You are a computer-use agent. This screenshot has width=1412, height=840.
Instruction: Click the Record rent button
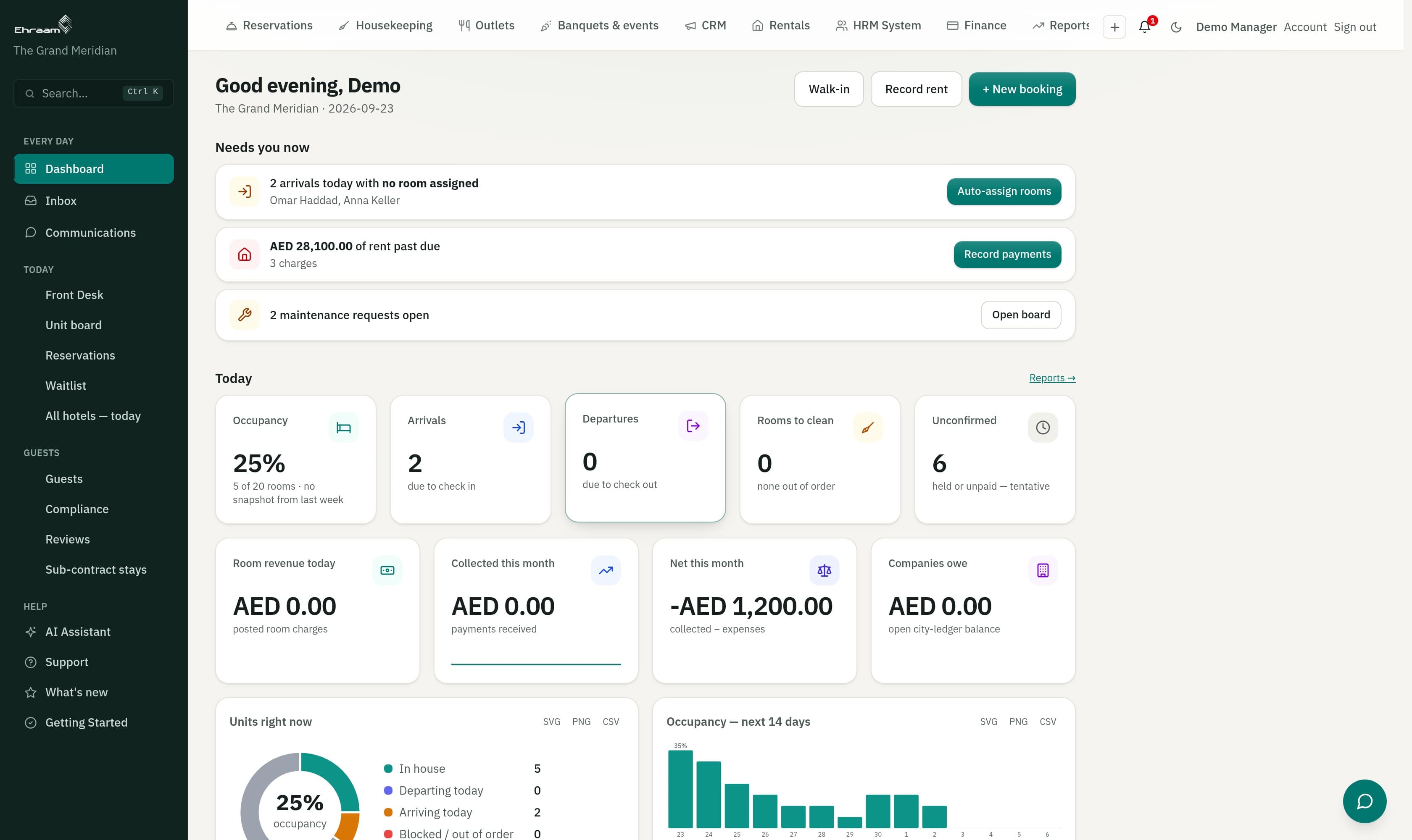pos(916,89)
